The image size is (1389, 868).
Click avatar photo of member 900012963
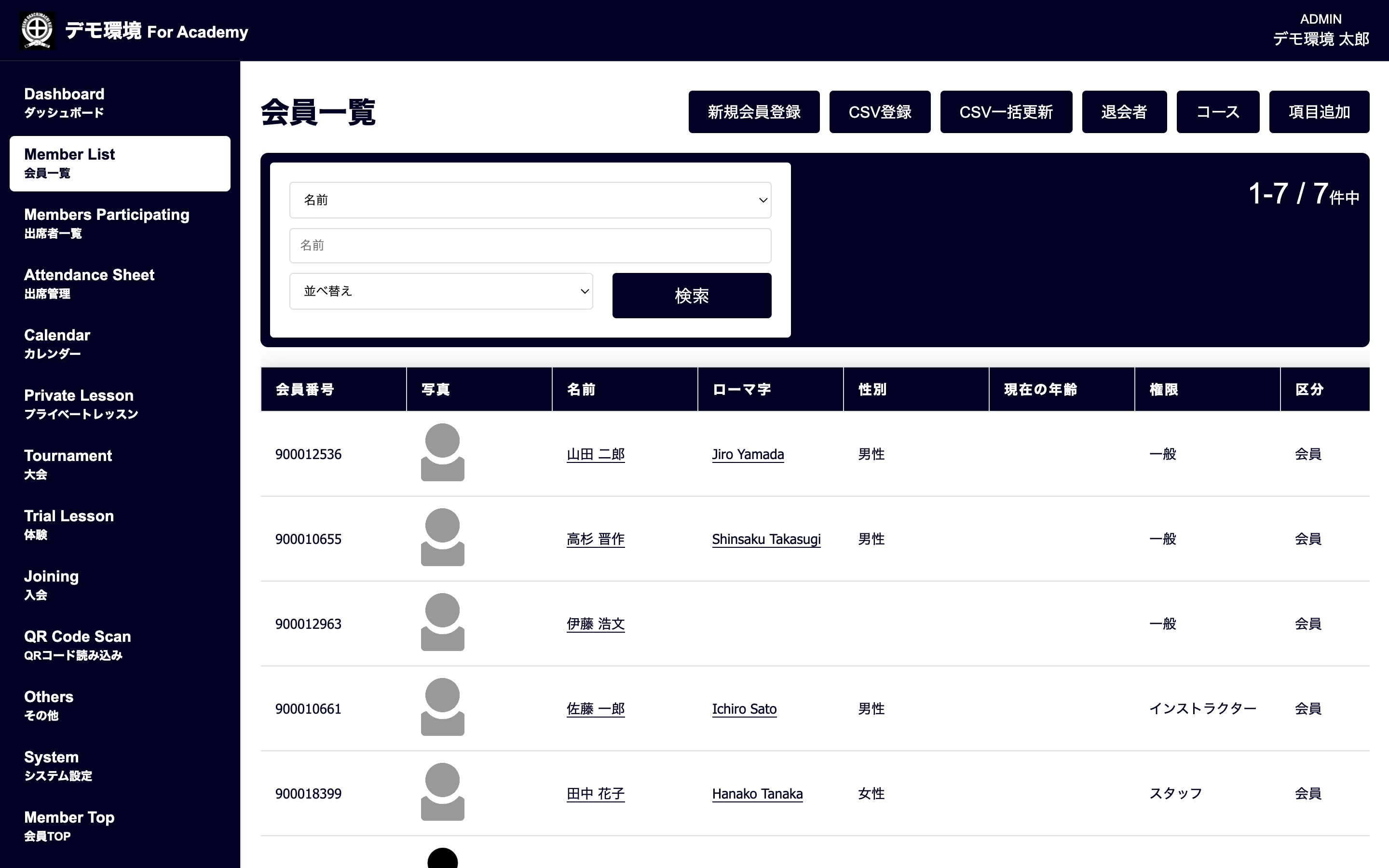pos(442,623)
